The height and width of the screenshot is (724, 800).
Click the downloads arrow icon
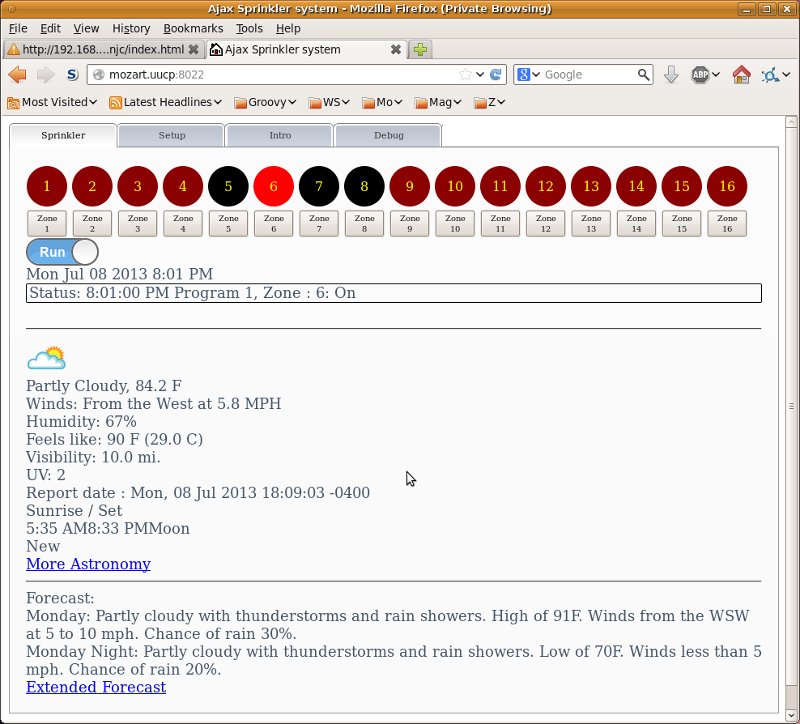(x=670, y=74)
